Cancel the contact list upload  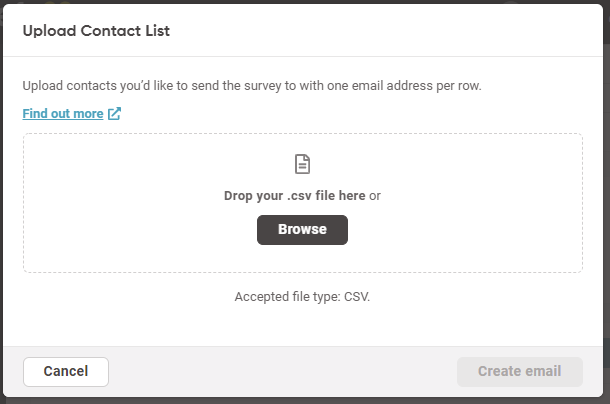pos(66,371)
